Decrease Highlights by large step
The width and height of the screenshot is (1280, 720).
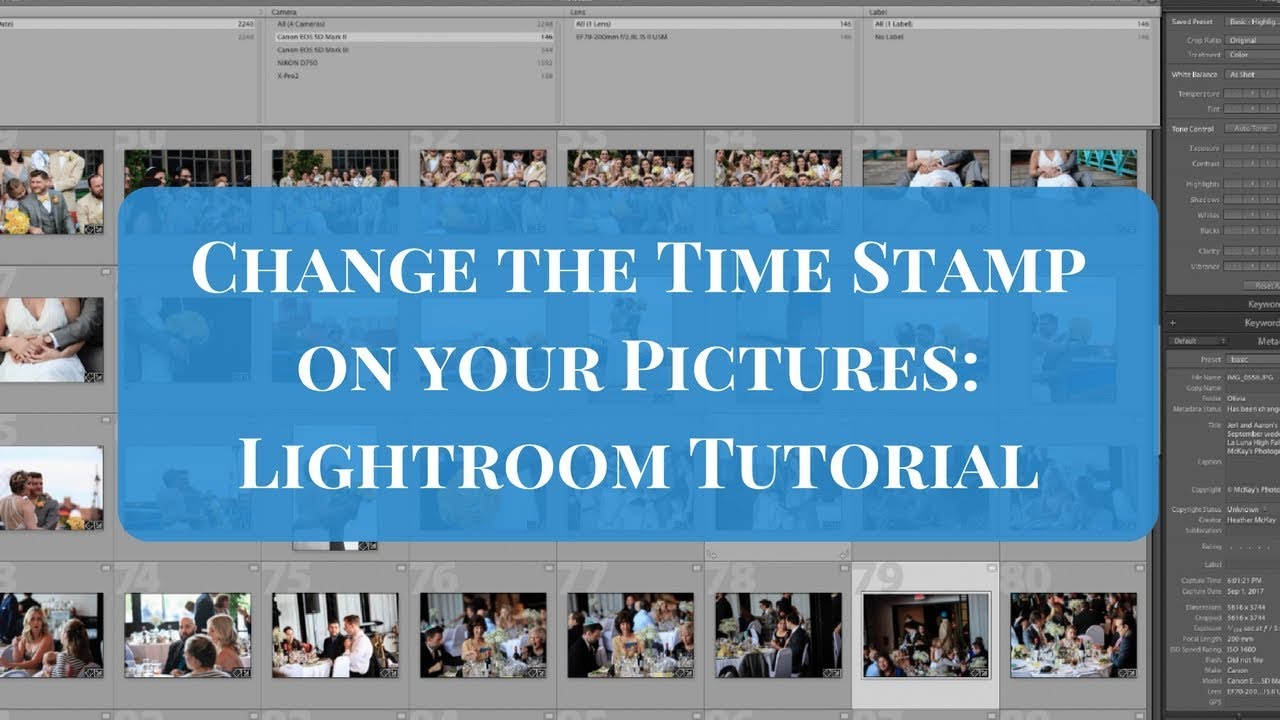pyautogui.click(x=1233, y=184)
